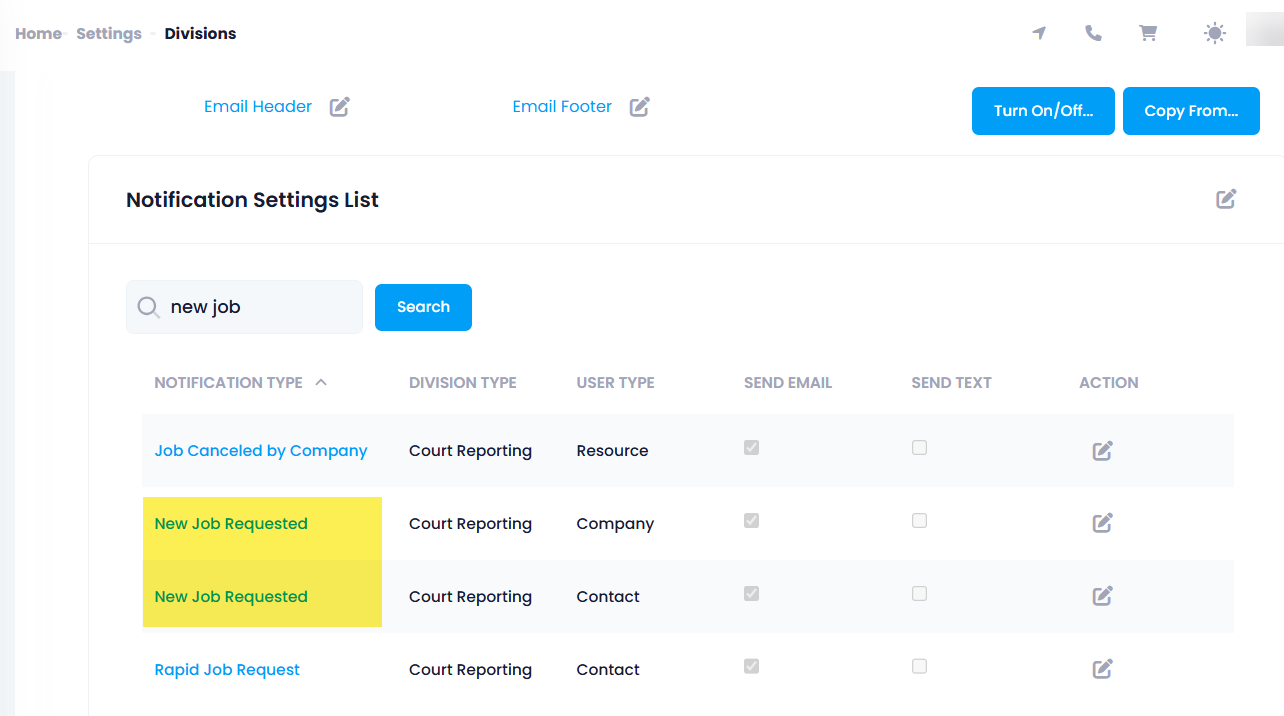Toggle Send Text for Rapid Job Request
The height and width of the screenshot is (716, 1284).
point(919,667)
